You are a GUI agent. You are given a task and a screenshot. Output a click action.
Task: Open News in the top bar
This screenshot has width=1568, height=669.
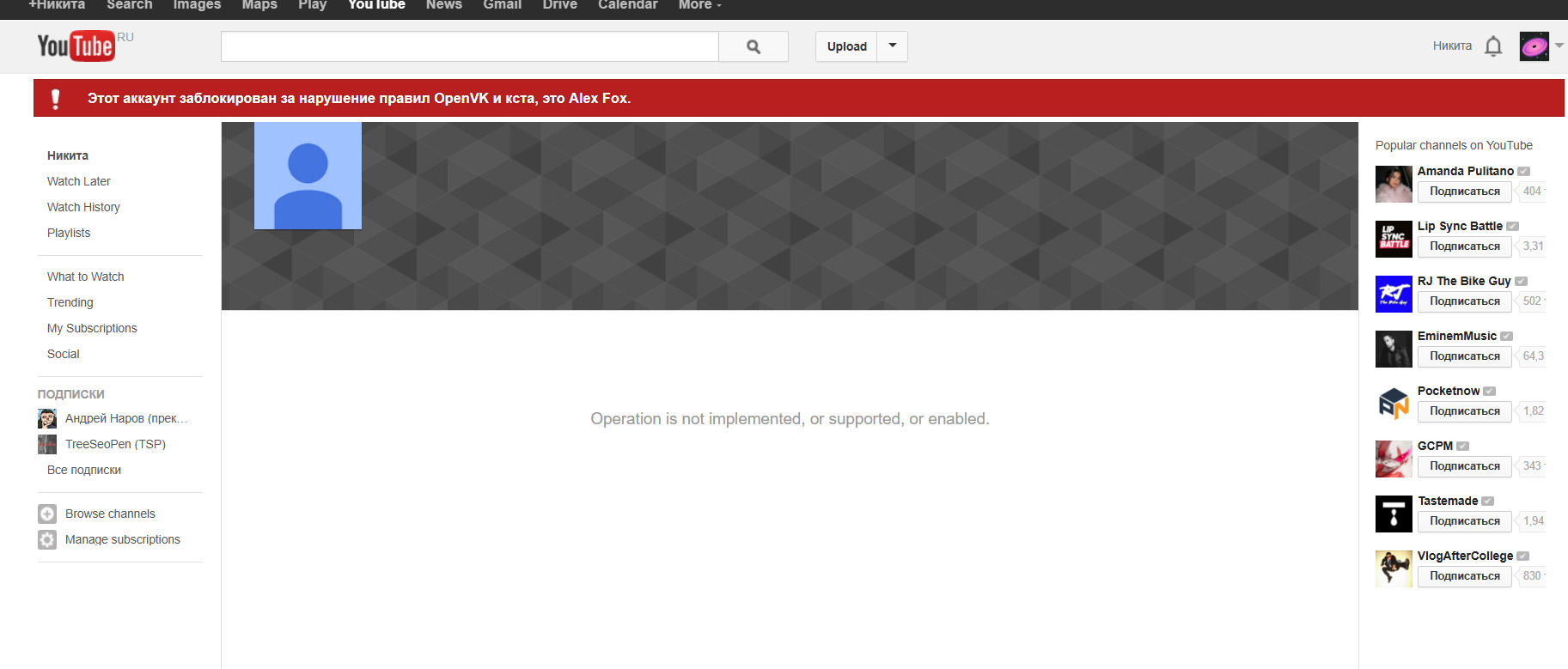click(444, 5)
